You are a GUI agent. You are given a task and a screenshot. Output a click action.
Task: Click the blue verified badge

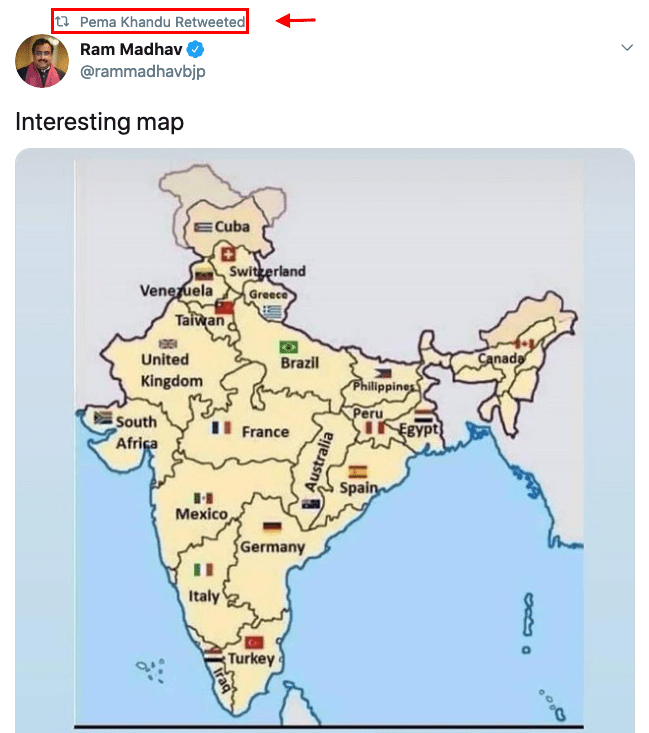197,50
